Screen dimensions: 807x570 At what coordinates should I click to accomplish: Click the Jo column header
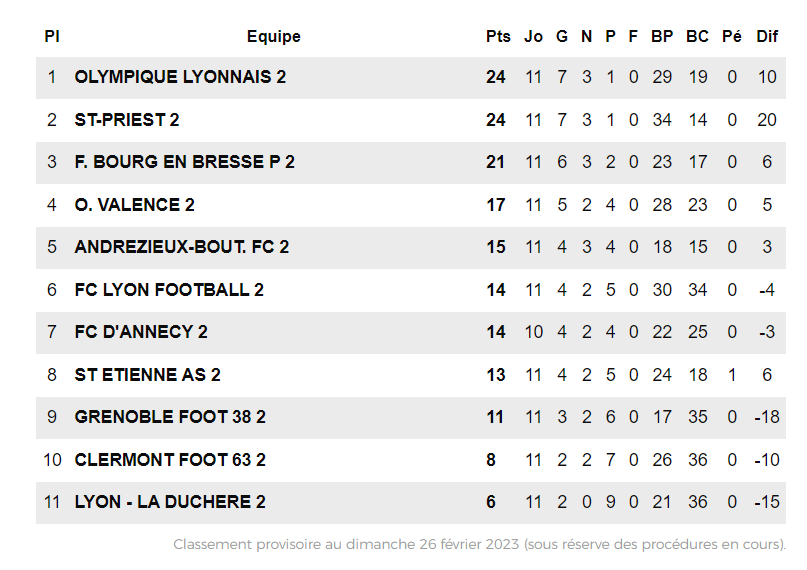(534, 36)
